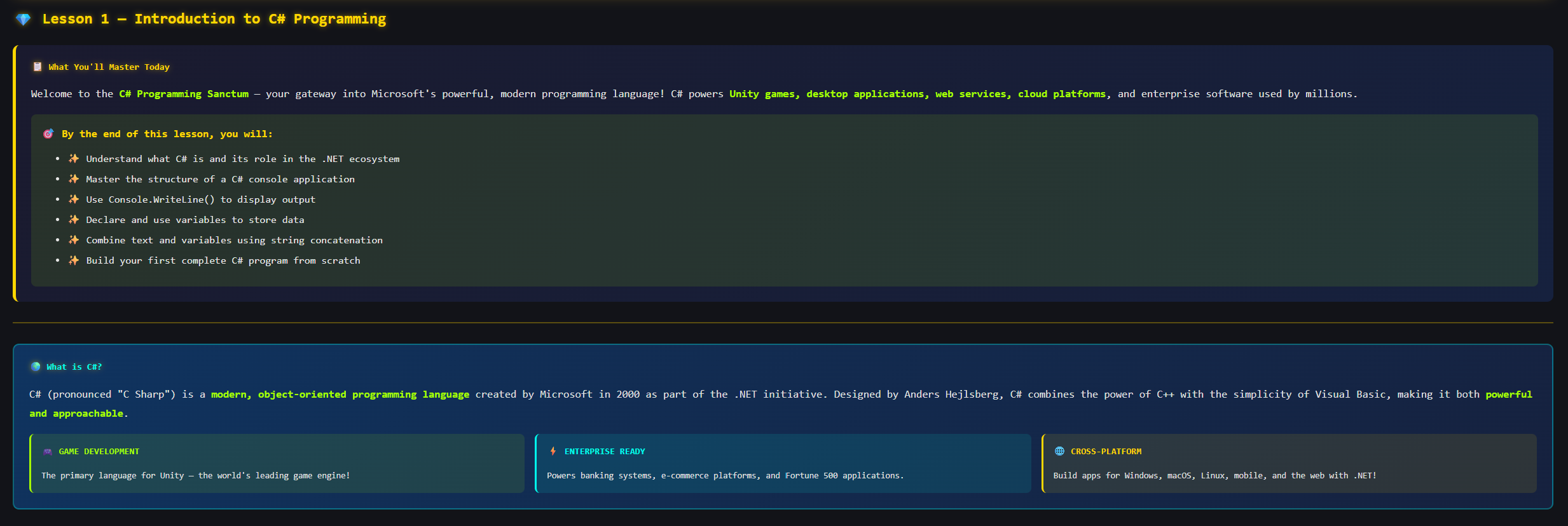Click the sparkle icon beside Understand what C# is

[74, 159]
